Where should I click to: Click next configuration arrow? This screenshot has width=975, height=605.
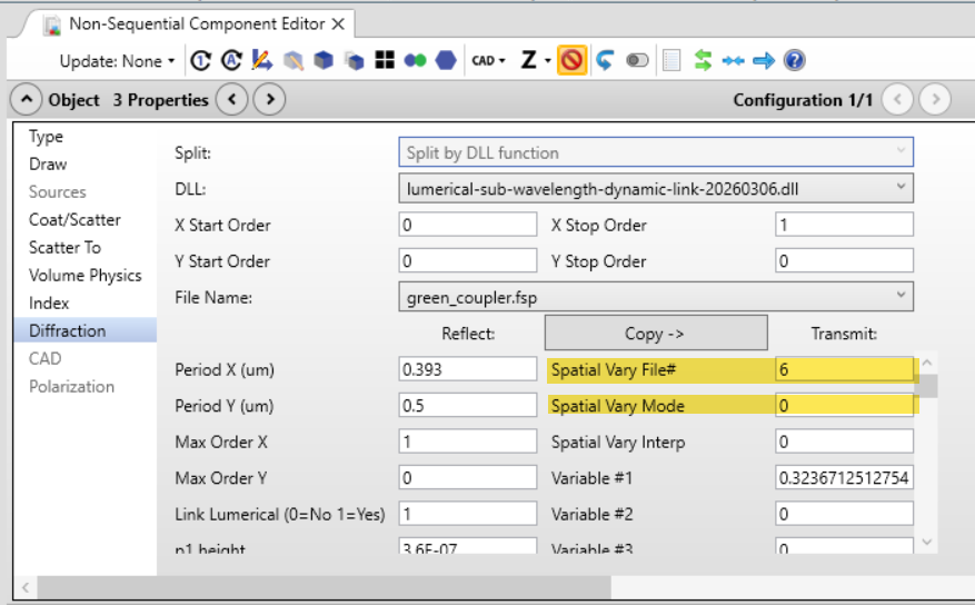tap(935, 99)
